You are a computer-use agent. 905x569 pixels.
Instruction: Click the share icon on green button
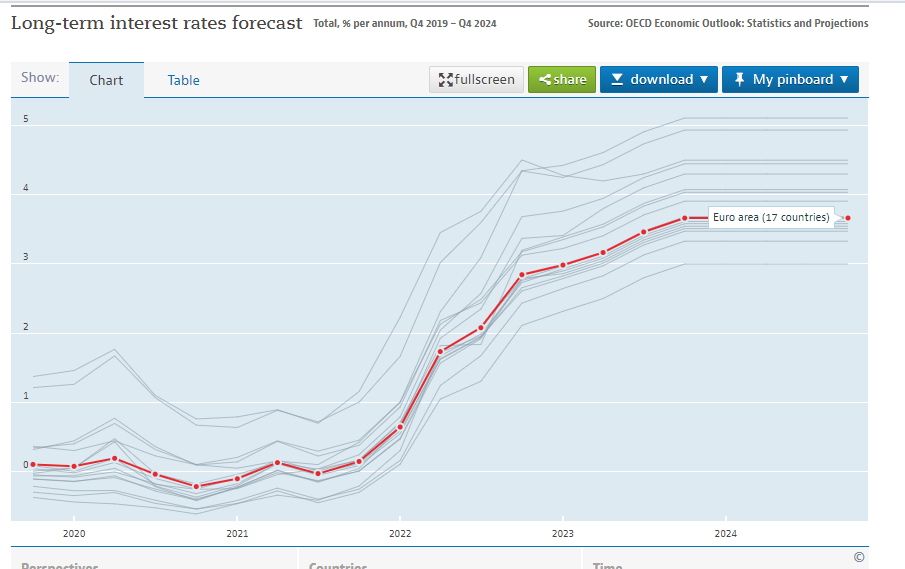point(545,80)
